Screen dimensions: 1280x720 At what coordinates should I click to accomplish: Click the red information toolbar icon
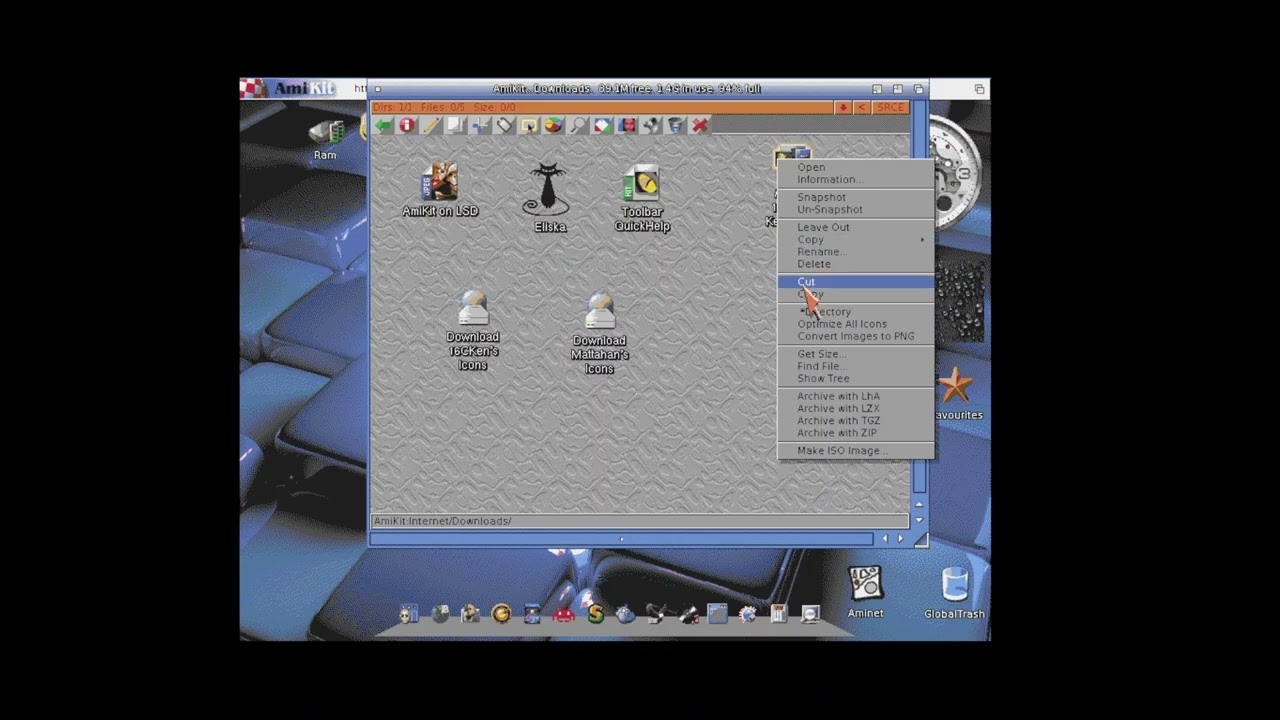coord(407,125)
